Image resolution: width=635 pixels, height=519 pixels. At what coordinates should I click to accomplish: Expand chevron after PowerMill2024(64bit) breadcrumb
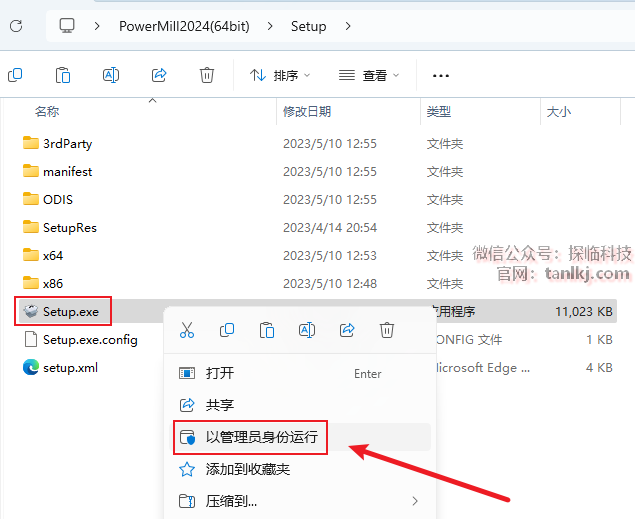coord(270,26)
